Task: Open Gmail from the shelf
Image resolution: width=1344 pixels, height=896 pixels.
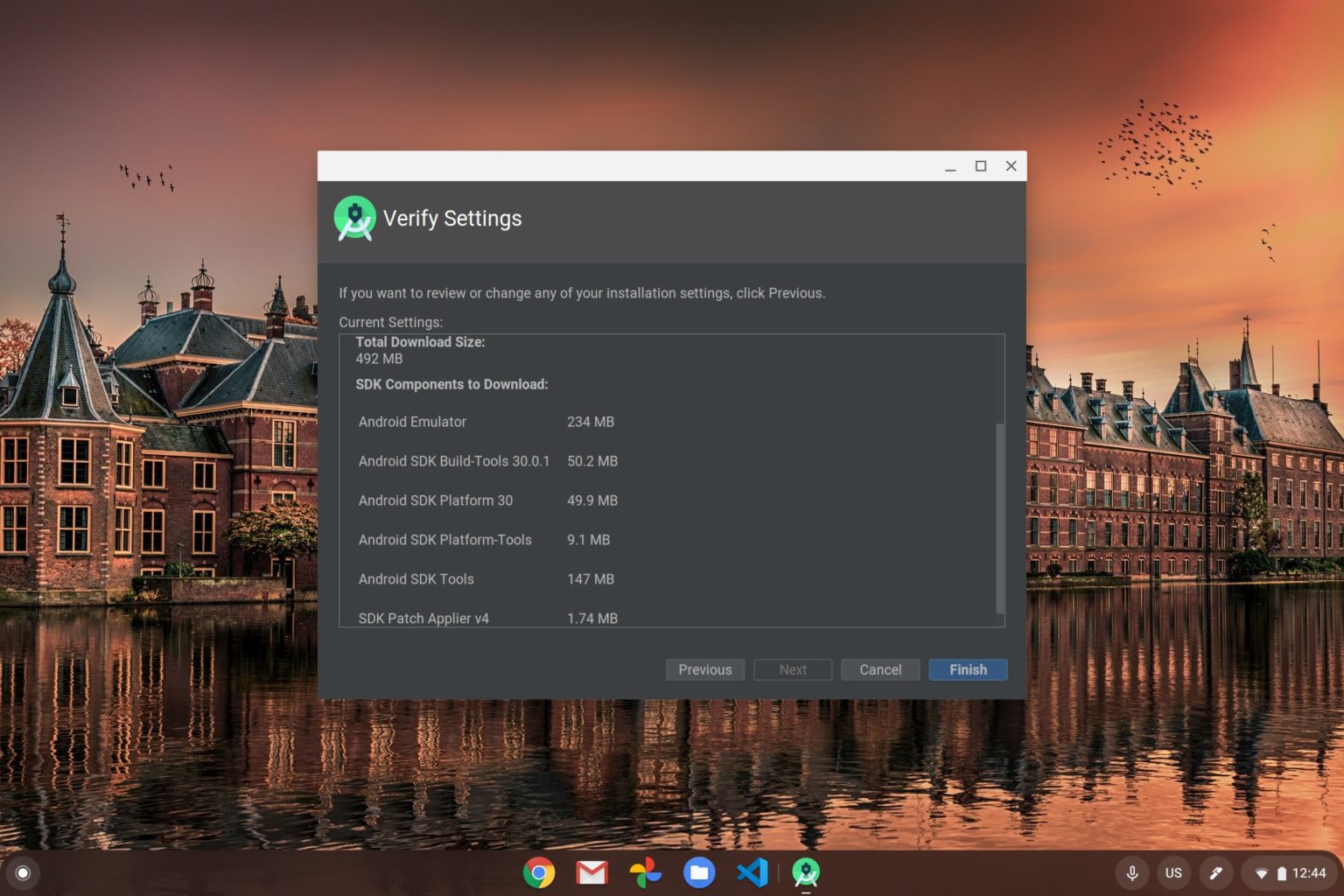Action: point(593,872)
